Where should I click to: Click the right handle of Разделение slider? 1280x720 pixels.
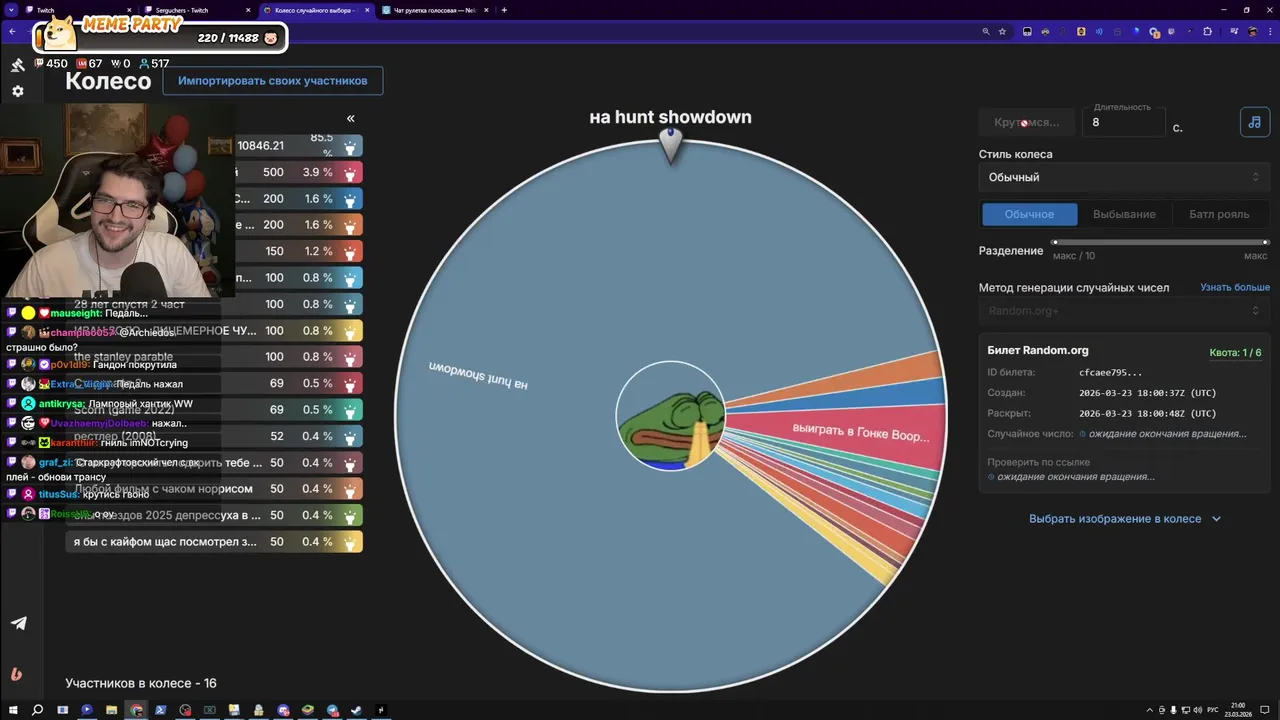coord(1265,242)
